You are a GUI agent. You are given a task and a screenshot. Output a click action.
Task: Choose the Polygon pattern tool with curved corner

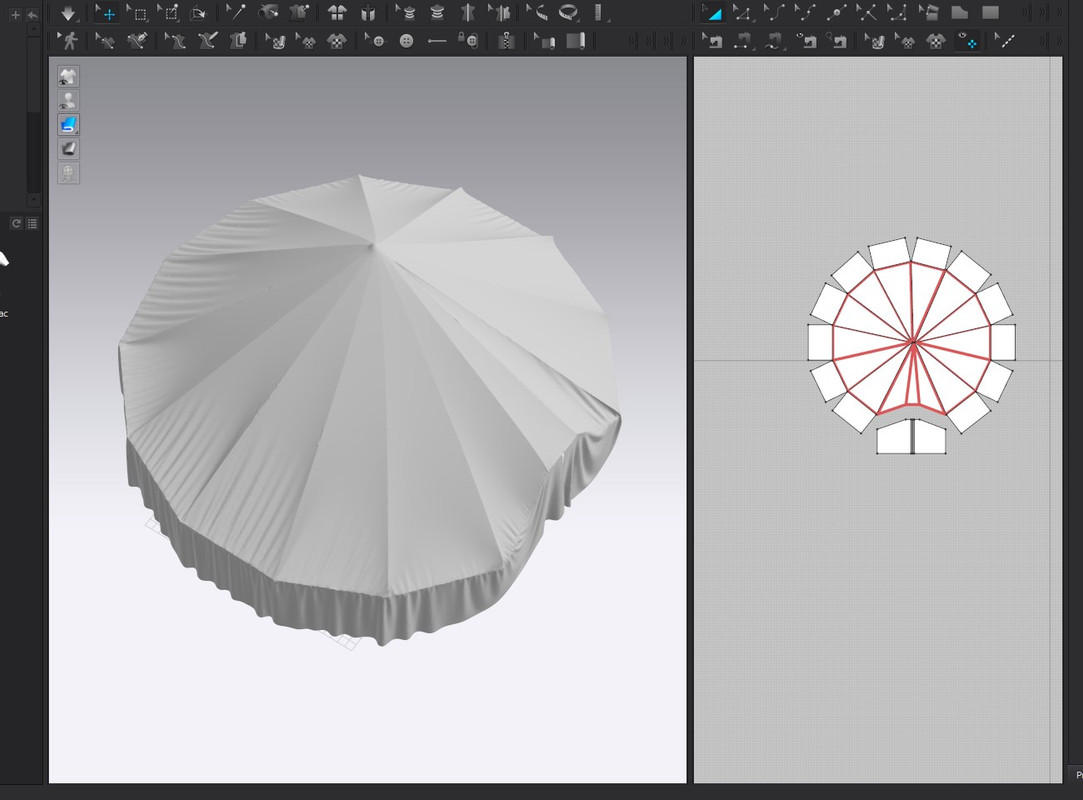[959, 12]
